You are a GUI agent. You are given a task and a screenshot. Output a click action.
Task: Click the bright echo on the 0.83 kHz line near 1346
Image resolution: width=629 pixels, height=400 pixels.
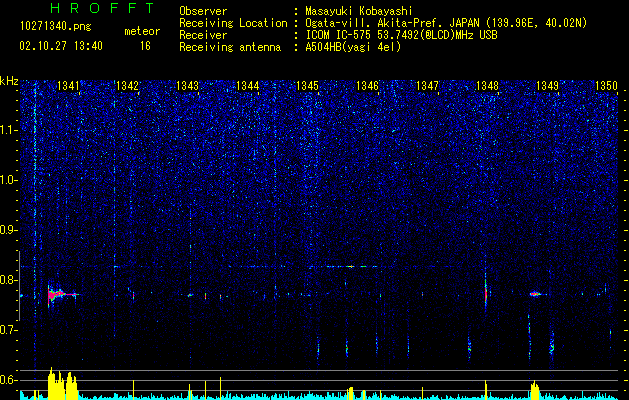(351, 266)
